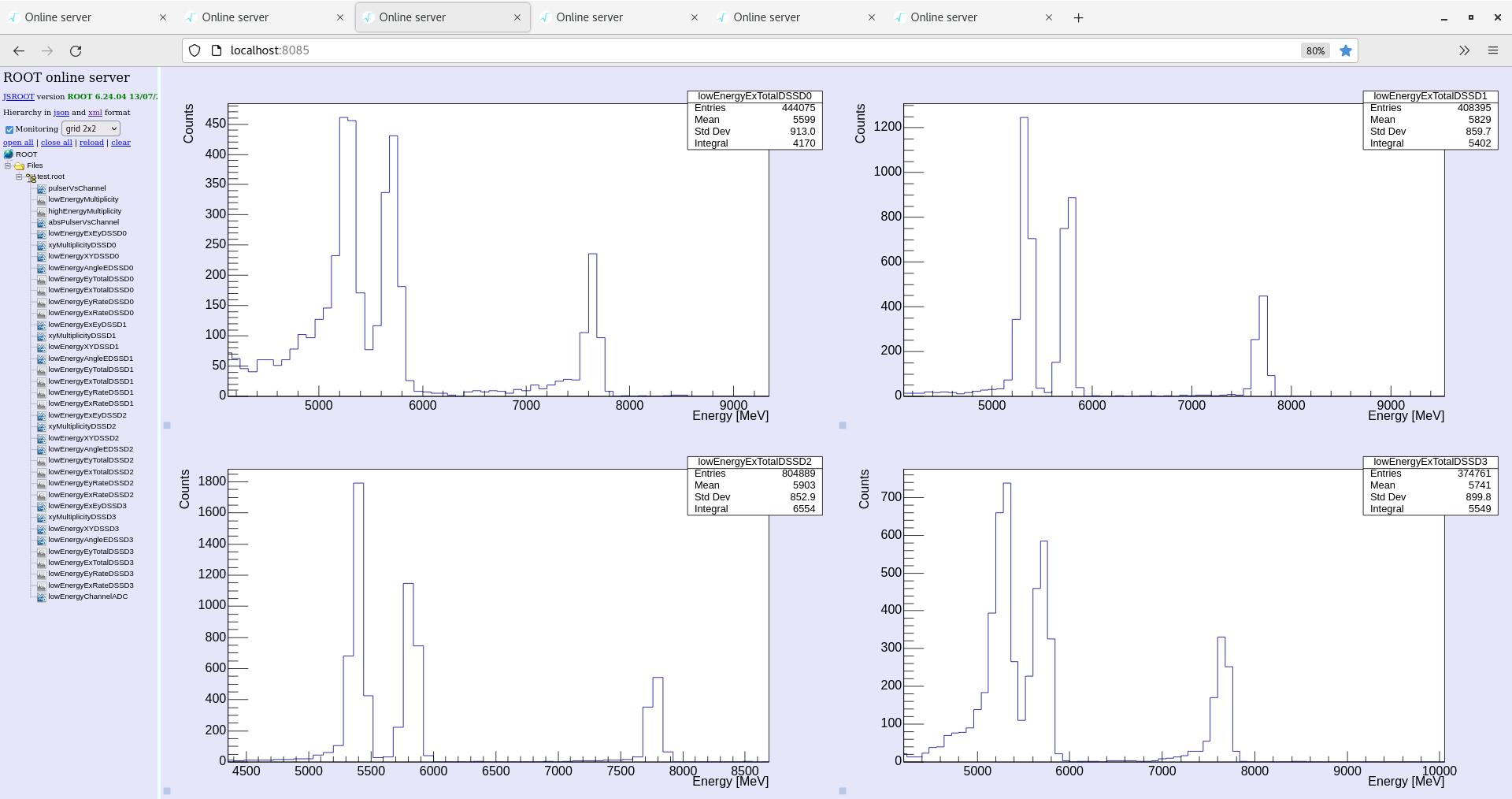
Task: Click the 'clear' link
Action: click(x=120, y=143)
